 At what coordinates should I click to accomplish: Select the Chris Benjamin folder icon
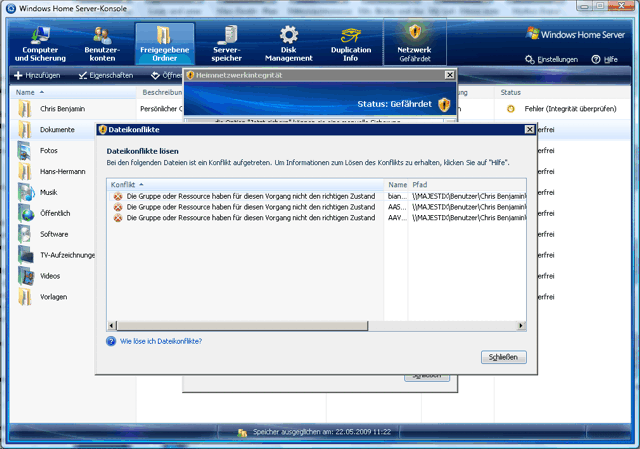[x=24, y=109]
